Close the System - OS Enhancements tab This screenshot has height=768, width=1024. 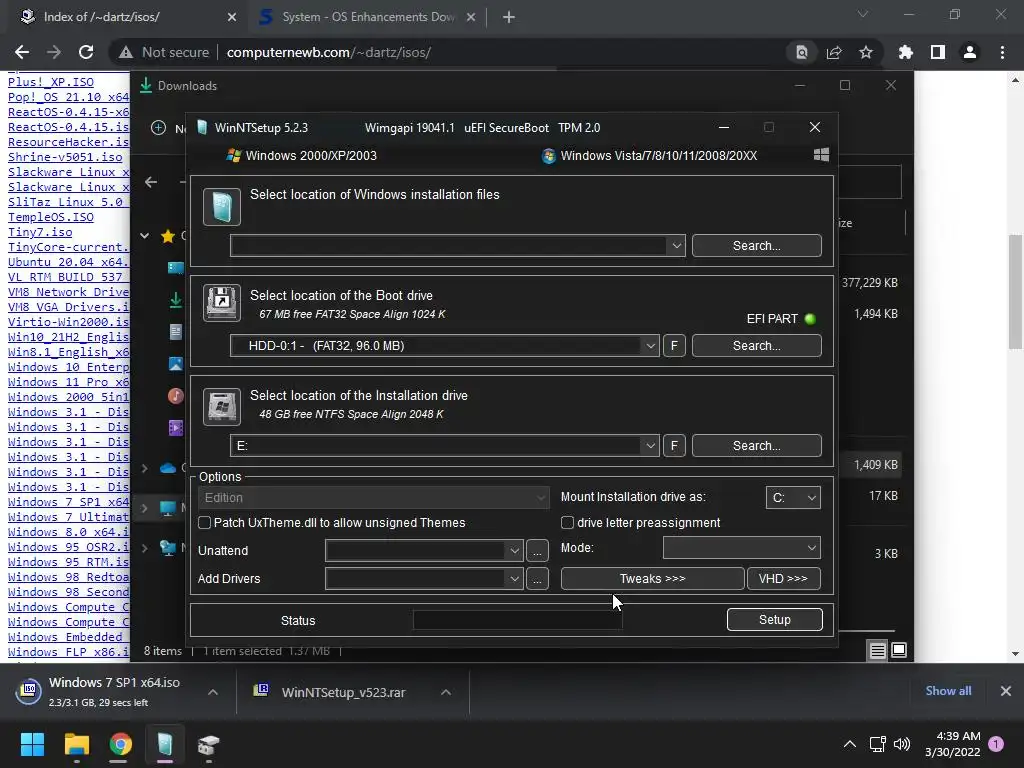471,17
